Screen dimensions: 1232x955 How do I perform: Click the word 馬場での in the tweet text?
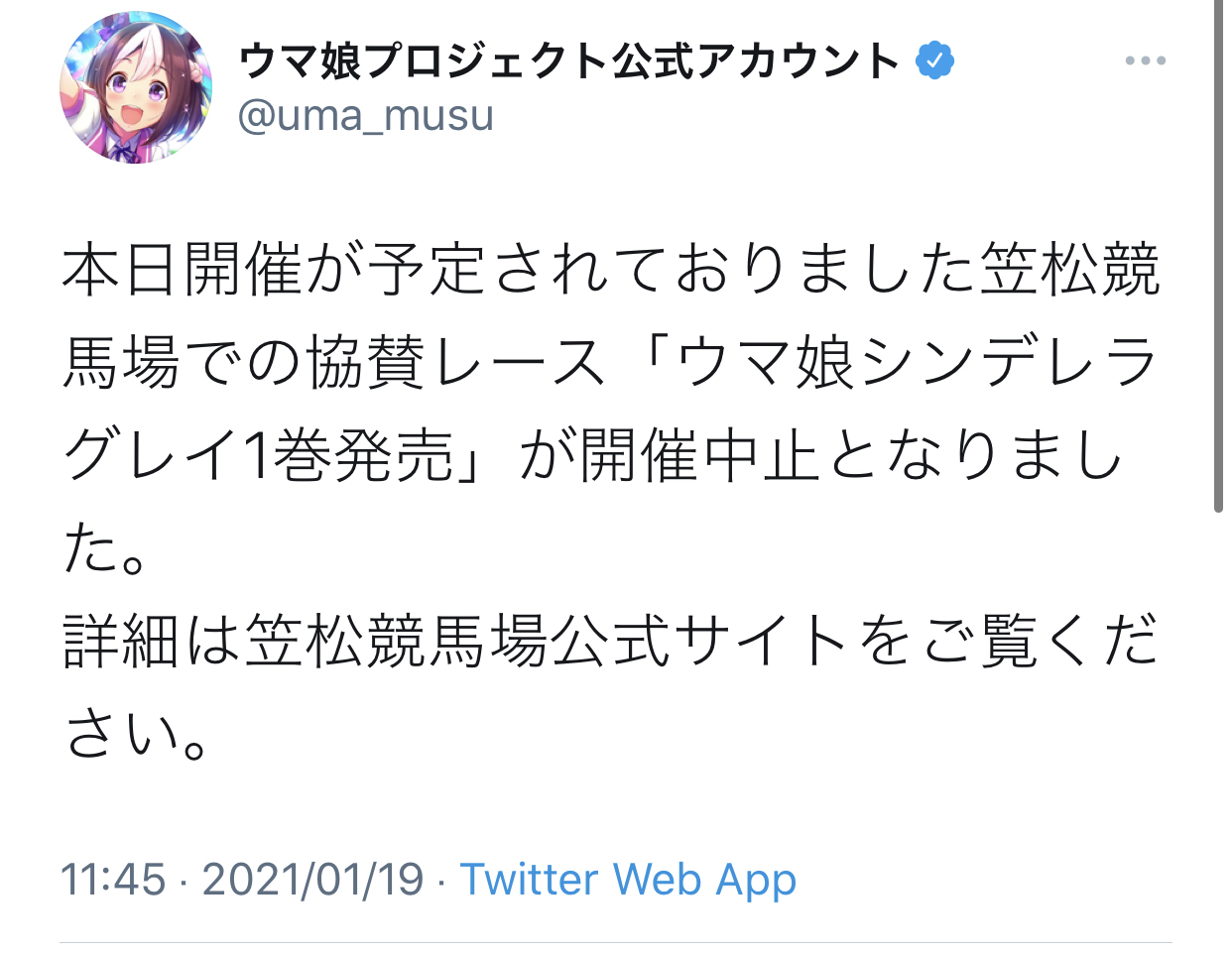[x=182, y=362]
